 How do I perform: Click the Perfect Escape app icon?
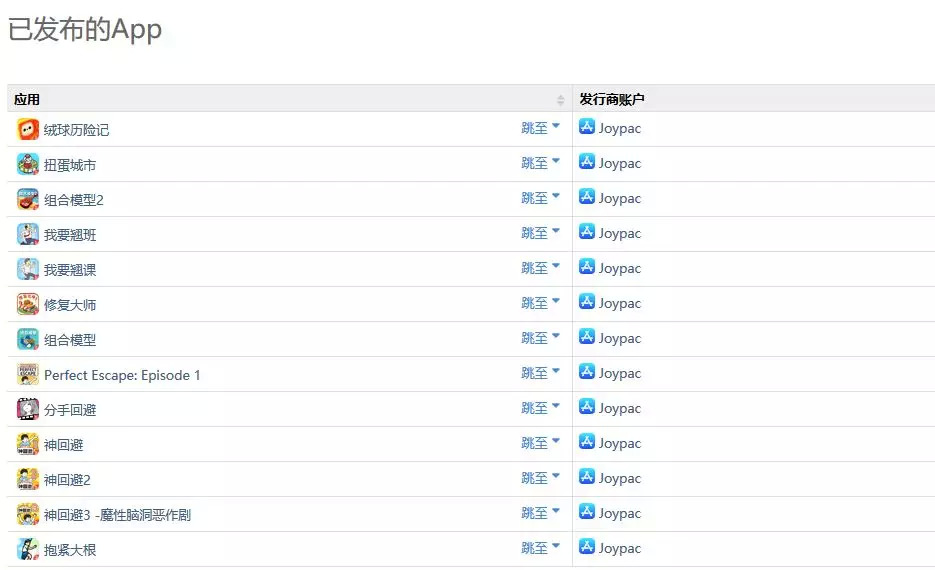click(x=28, y=374)
